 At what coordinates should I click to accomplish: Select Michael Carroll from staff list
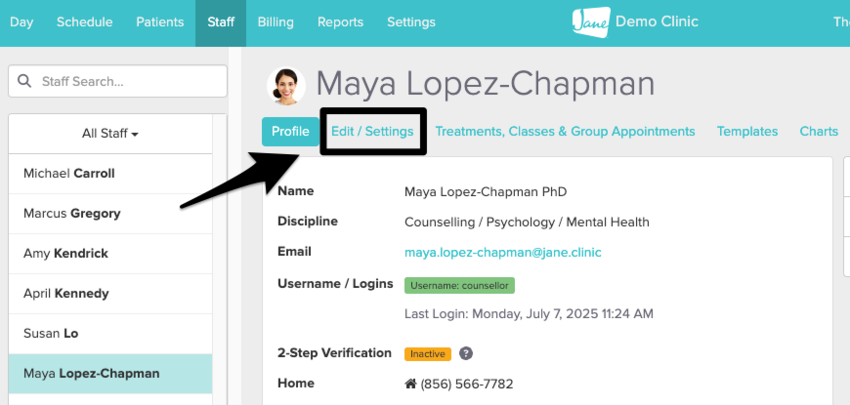(x=69, y=173)
